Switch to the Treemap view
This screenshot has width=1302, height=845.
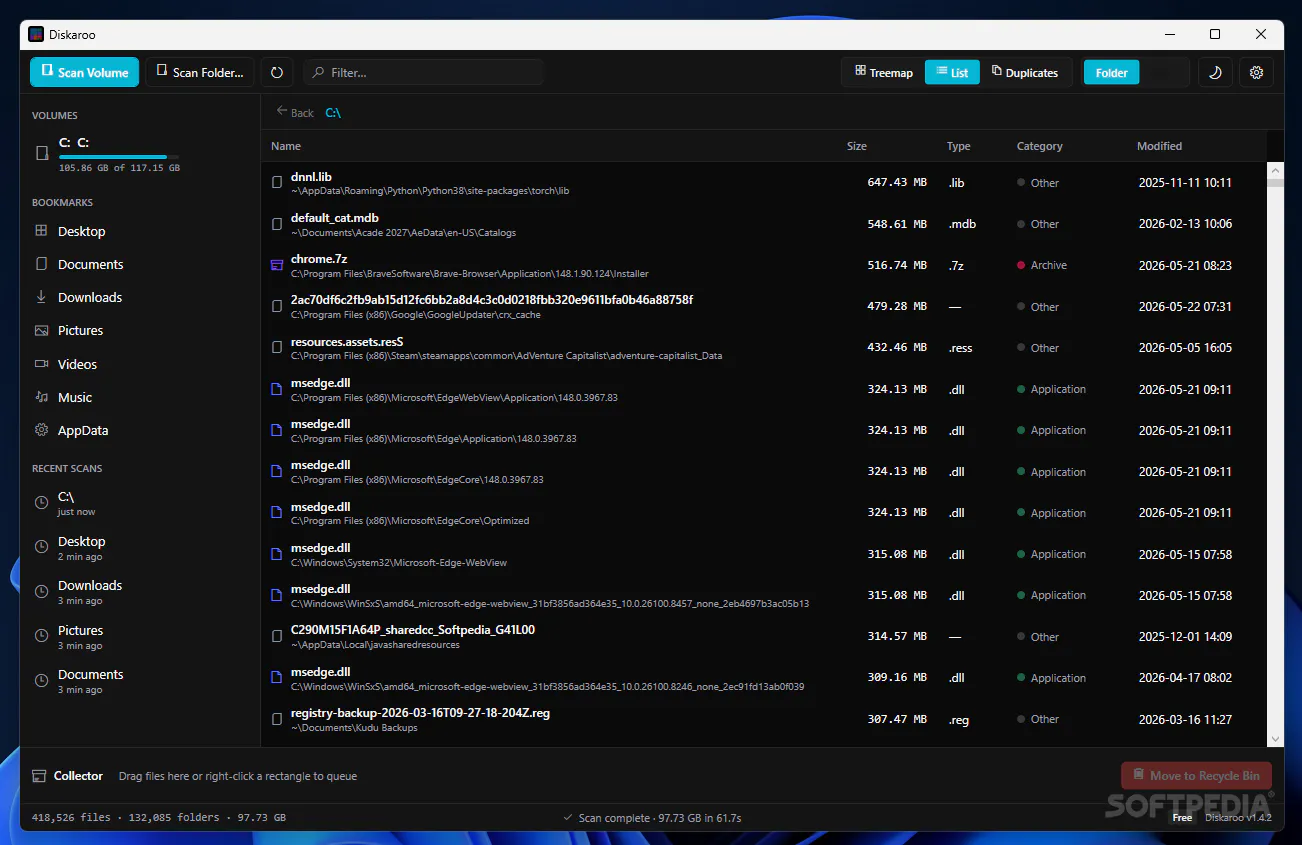[x=884, y=72]
